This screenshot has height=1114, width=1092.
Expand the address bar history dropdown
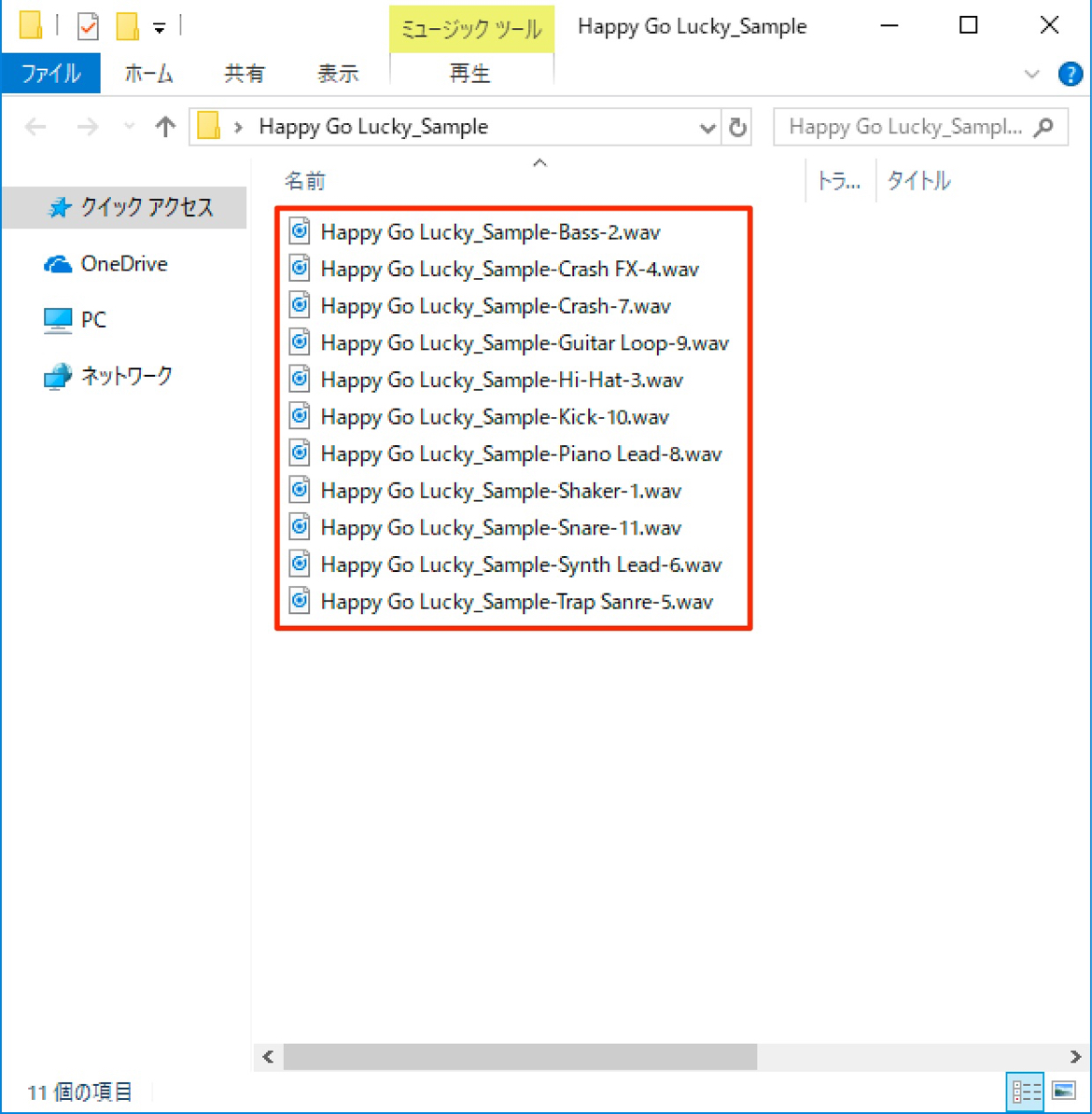pos(707,128)
